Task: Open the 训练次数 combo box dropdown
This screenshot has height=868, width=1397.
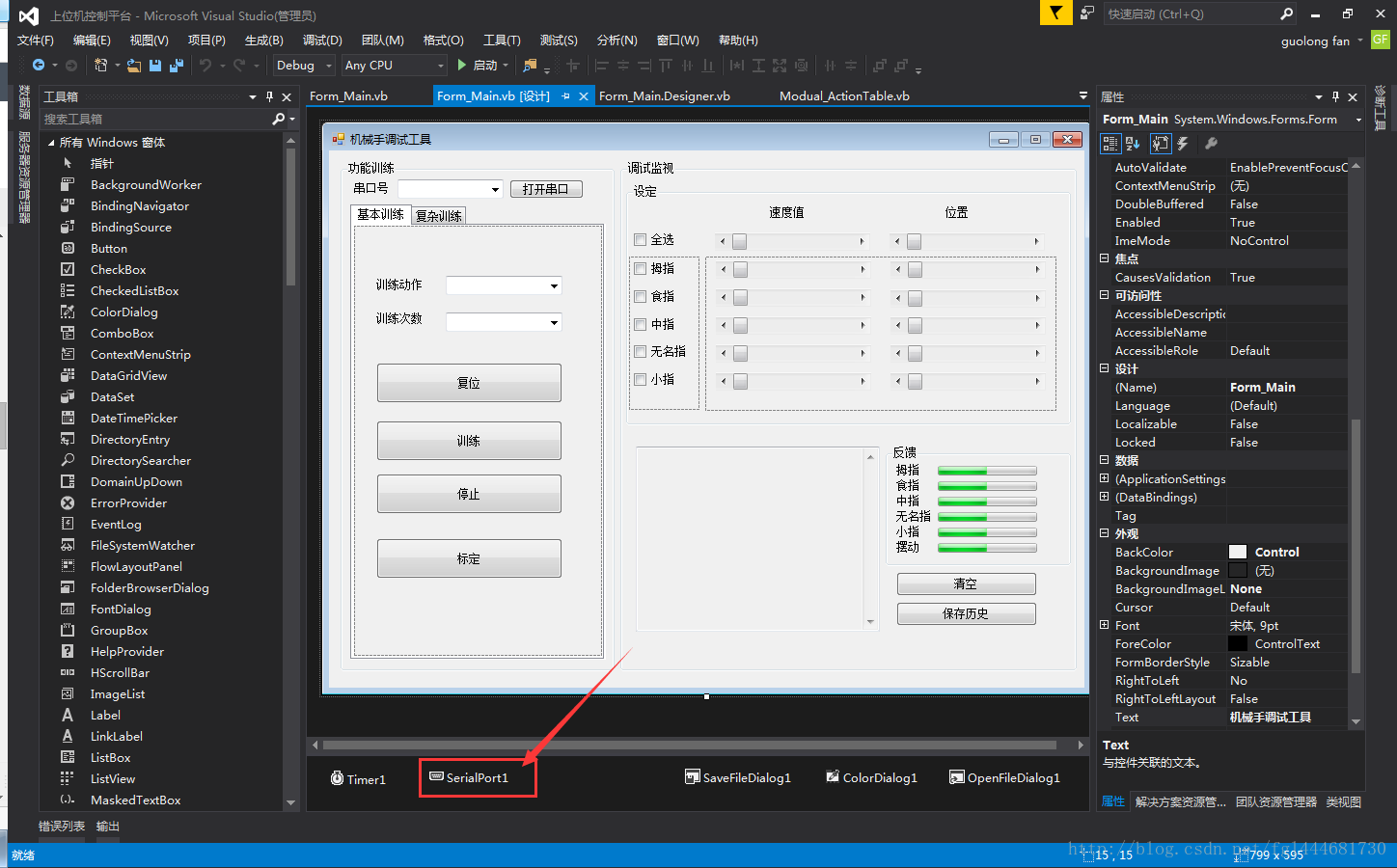Action: 554,322
